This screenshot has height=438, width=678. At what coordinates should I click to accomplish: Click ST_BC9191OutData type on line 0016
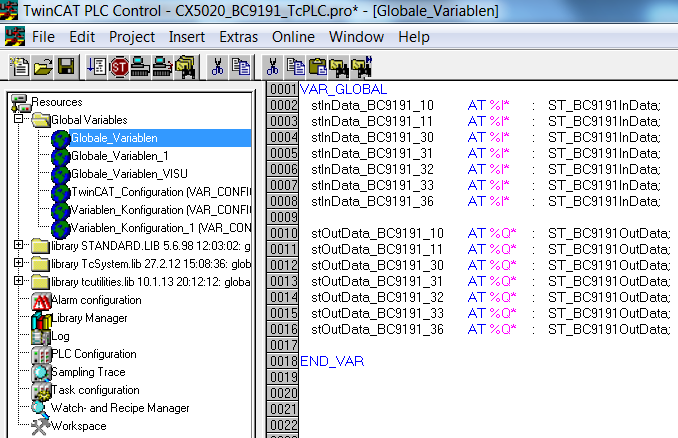click(x=609, y=329)
